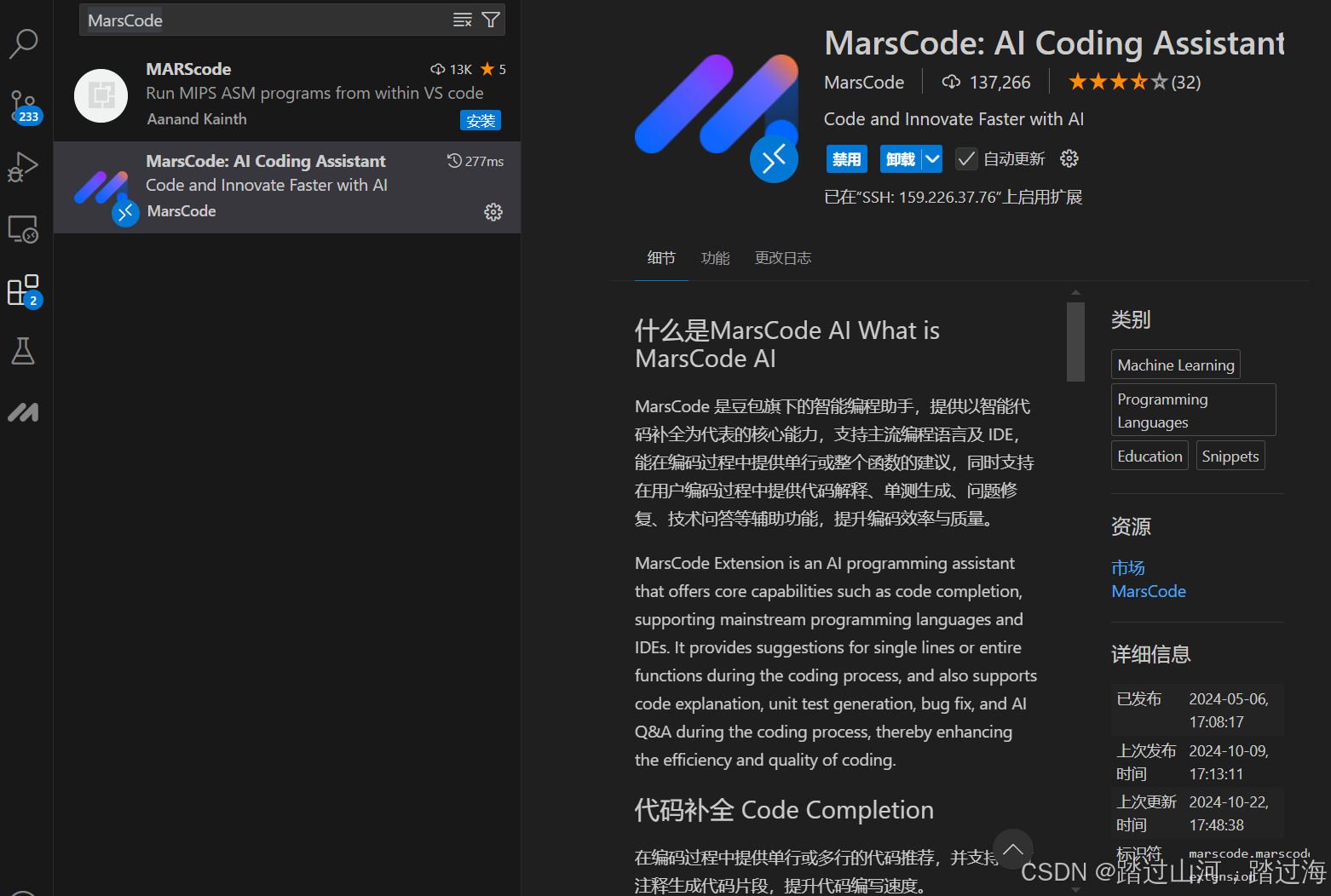Image resolution: width=1331 pixels, height=896 pixels.
Task: Open the Remote Explorer view
Action: tap(23, 229)
